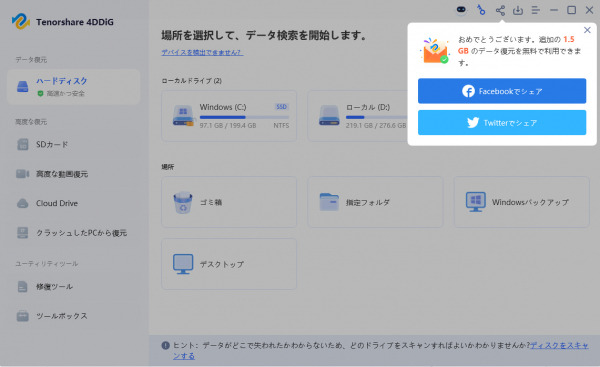
Task: Click the Tenorshare 4DDiG logo
Action: pos(21,21)
